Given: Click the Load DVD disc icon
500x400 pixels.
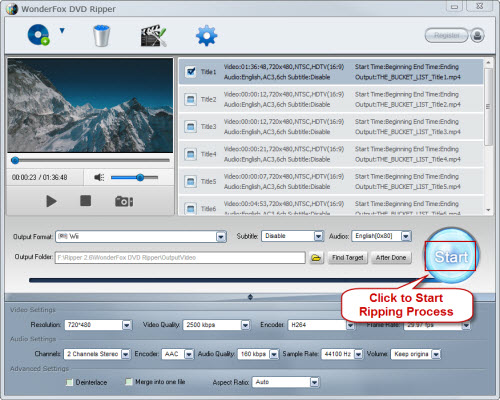Looking at the screenshot, I should 38,35.
